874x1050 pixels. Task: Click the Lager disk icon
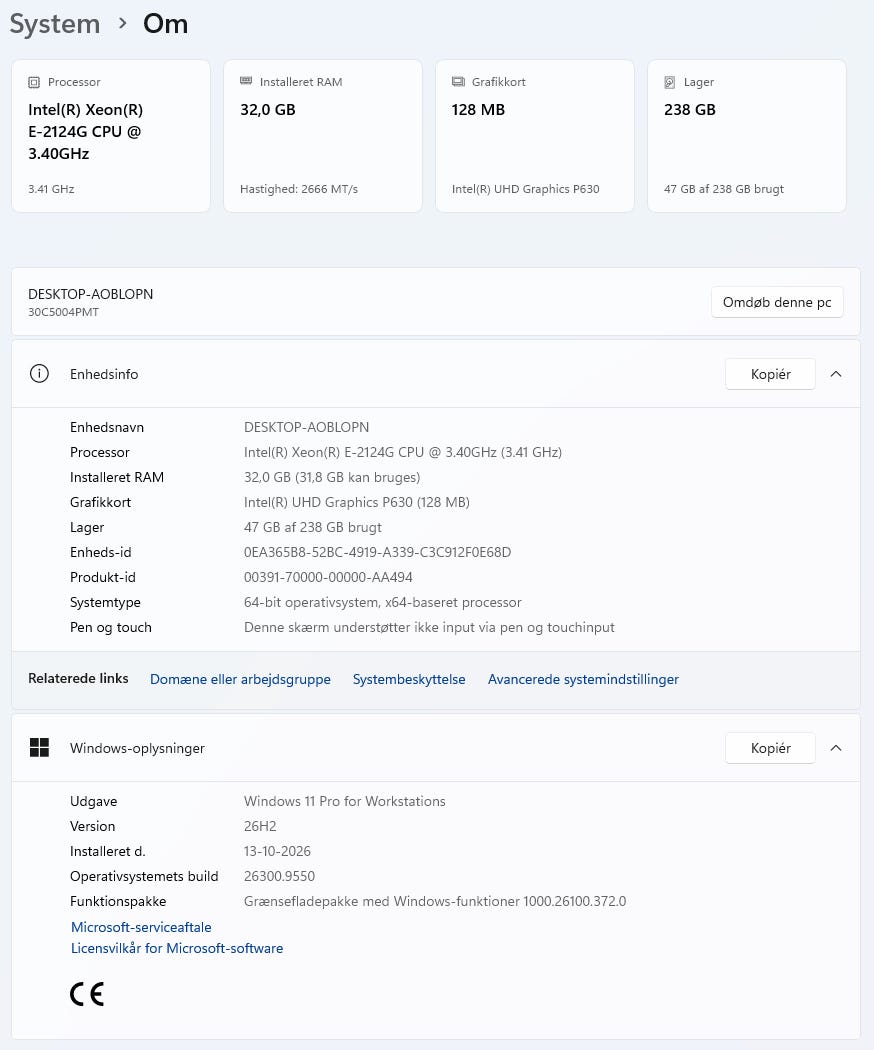pyautogui.click(x=670, y=82)
